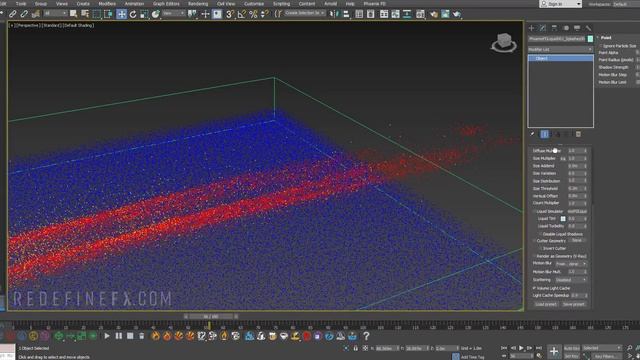
Task: Toggle the Selection Lock padlock icon
Action: (x=356, y=348)
